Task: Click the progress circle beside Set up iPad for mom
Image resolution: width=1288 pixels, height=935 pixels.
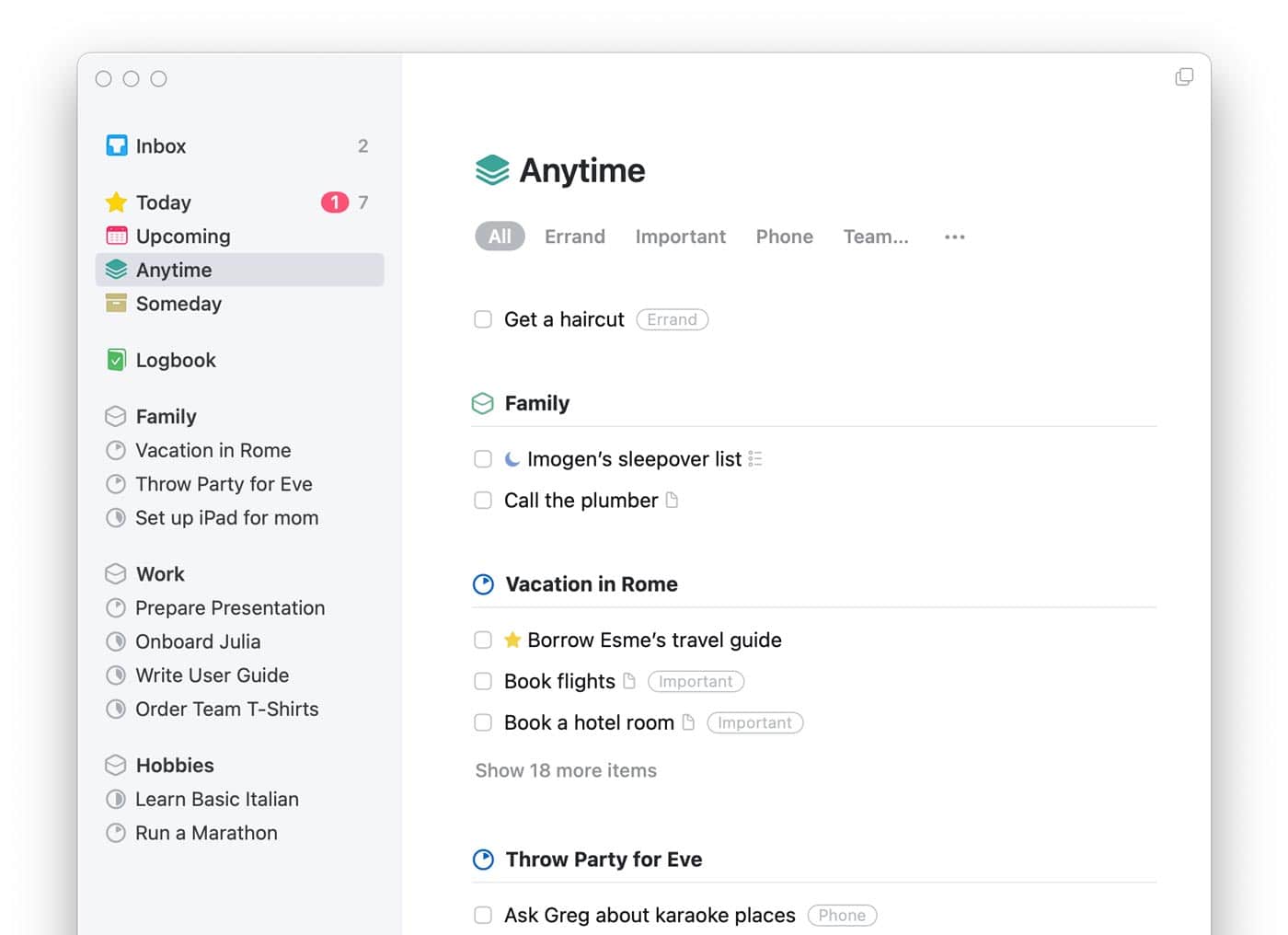Action: [116, 517]
